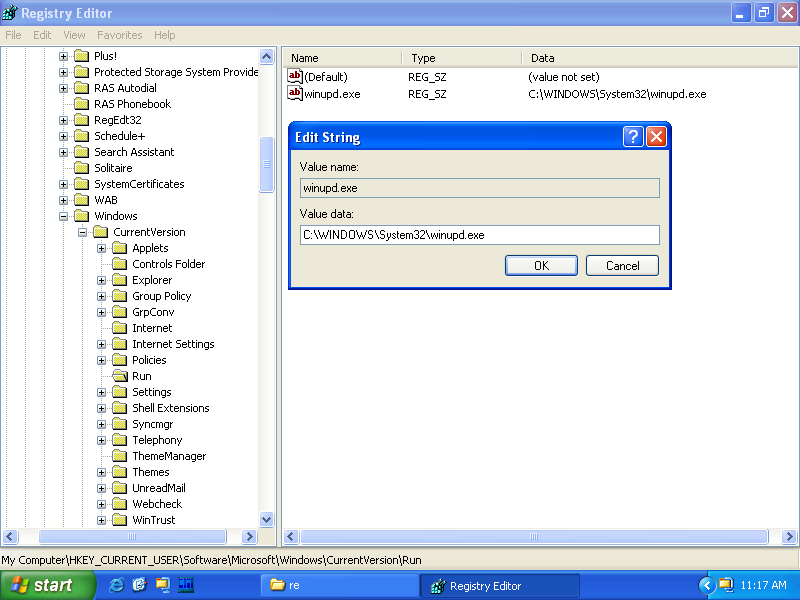This screenshot has height=600, width=800.
Task: Click the CurrentVersion folder icon
Action: 101,232
